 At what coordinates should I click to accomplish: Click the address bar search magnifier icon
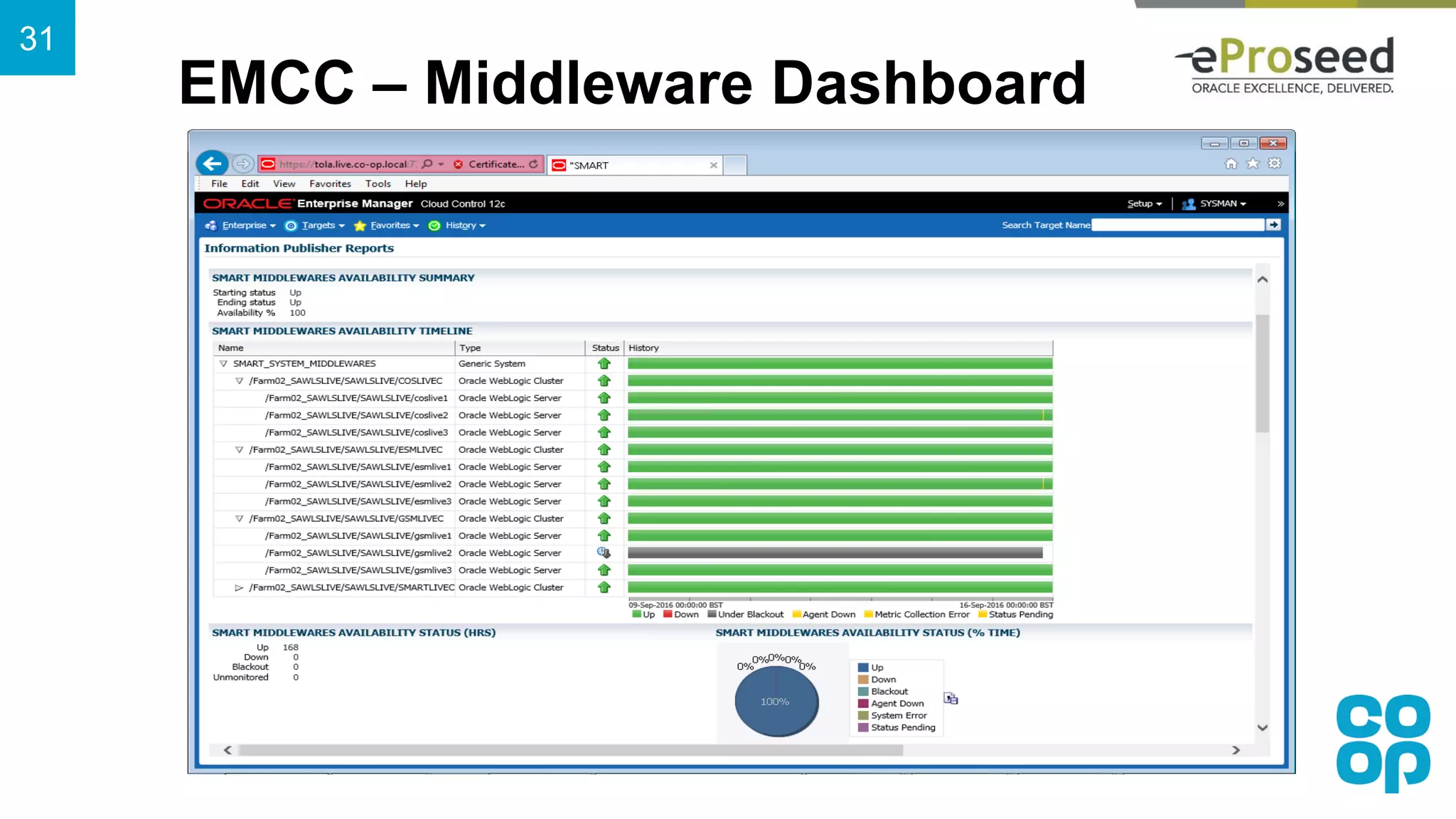(x=427, y=164)
